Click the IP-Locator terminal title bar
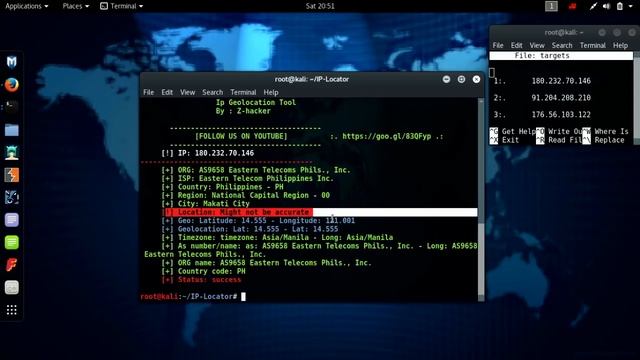This screenshot has width=640, height=360. (312, 79)
